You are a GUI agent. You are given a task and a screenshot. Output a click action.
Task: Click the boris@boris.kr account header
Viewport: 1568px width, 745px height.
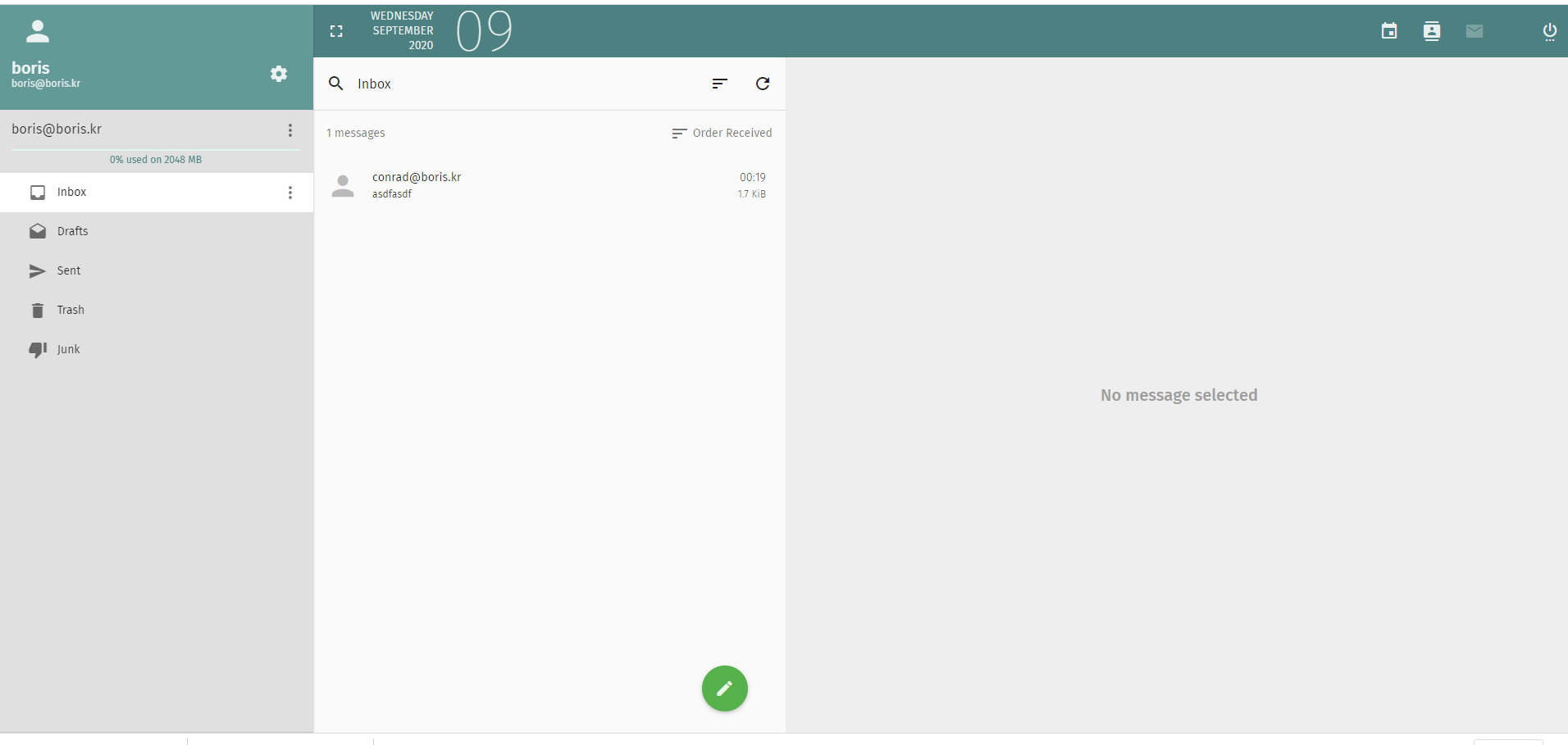tap(57, 129)
